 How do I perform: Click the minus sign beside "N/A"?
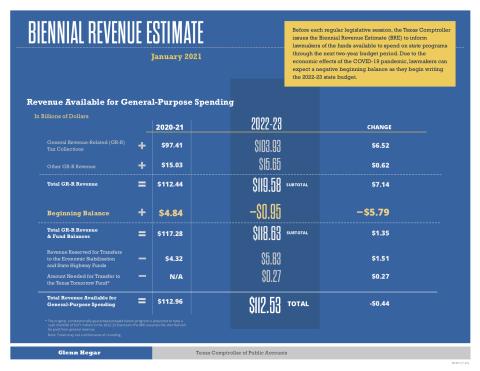click(142, 276)
